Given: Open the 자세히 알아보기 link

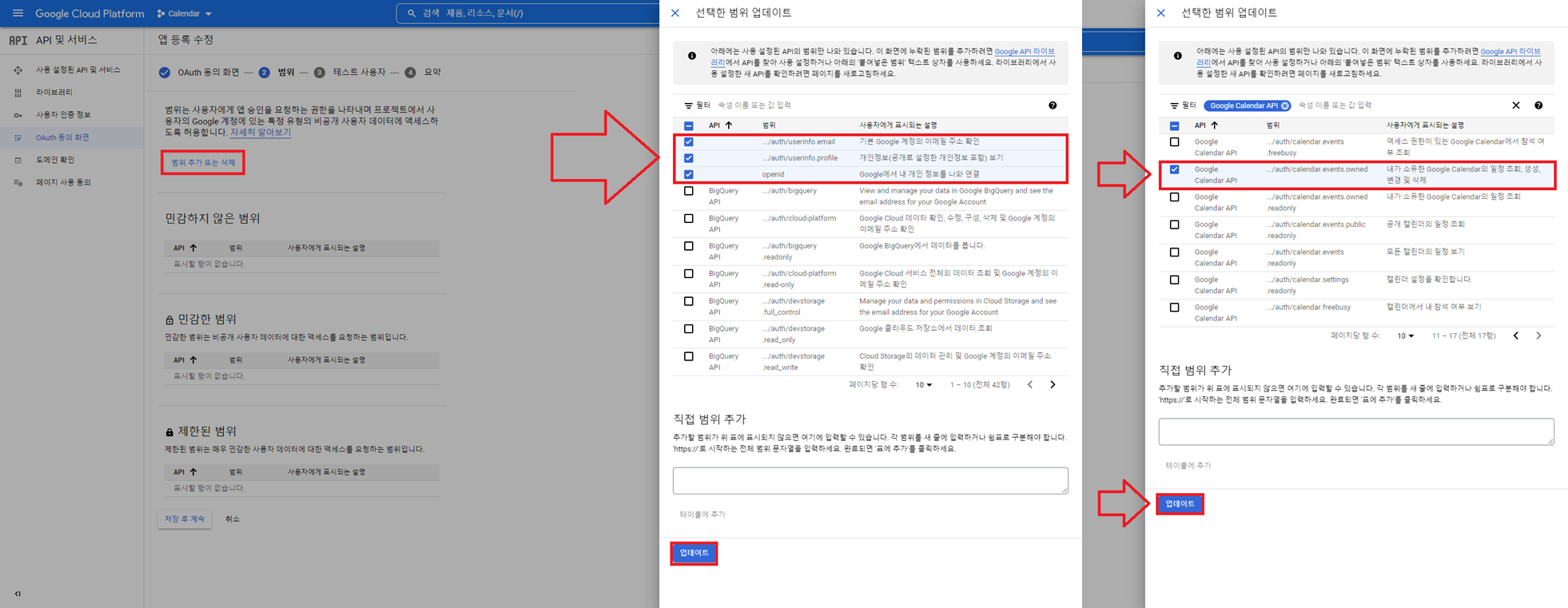Looking at the screenshot, I should pos(260,132).
